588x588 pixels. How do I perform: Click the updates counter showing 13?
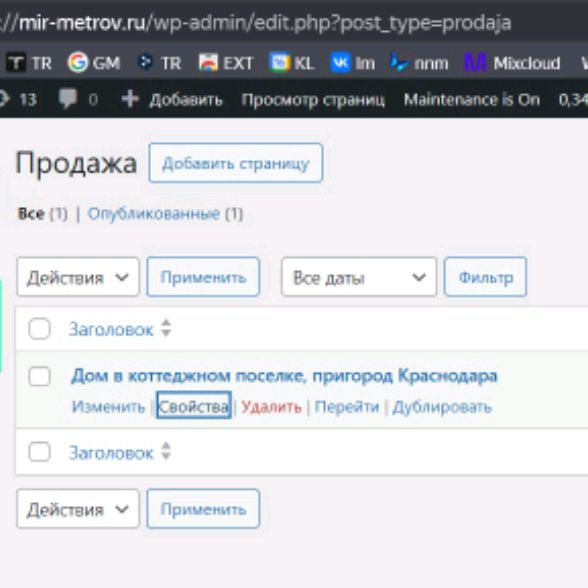coord(19,99)
